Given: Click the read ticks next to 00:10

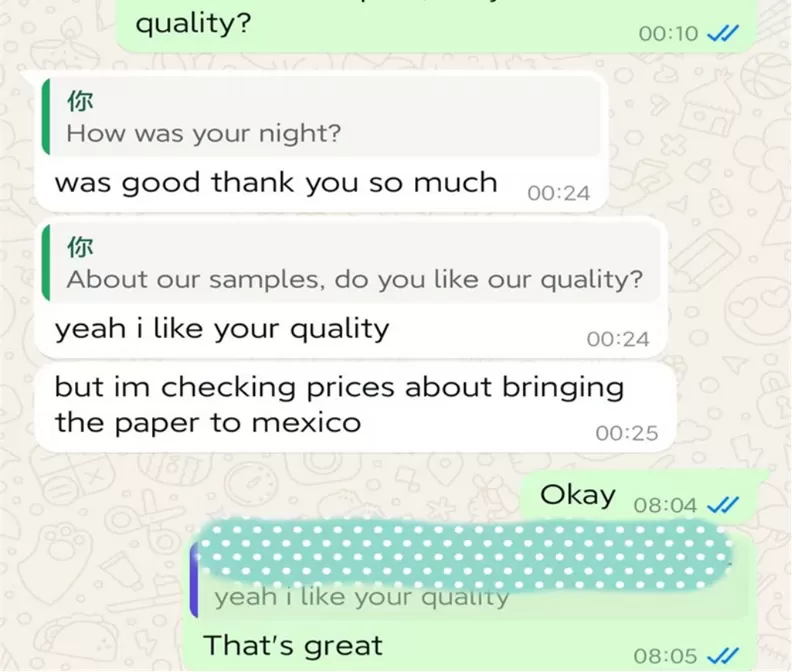Looking at the screenshot, I should point(723,33).
